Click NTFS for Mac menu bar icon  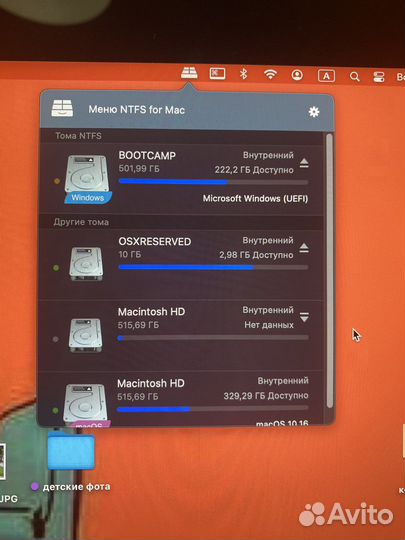click(189, 73)
